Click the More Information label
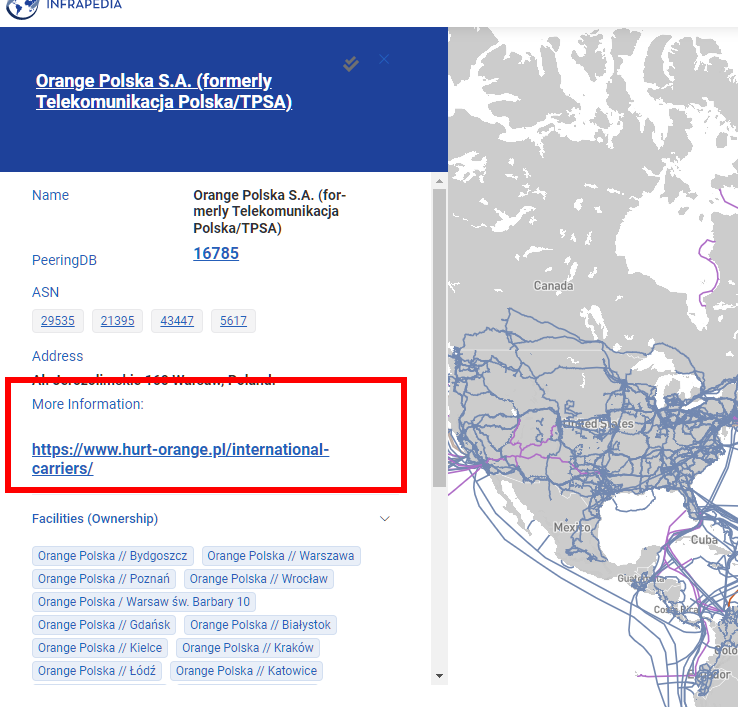This screenshot has width=738, height=707. pyautogui.click(x=88, y=404)
